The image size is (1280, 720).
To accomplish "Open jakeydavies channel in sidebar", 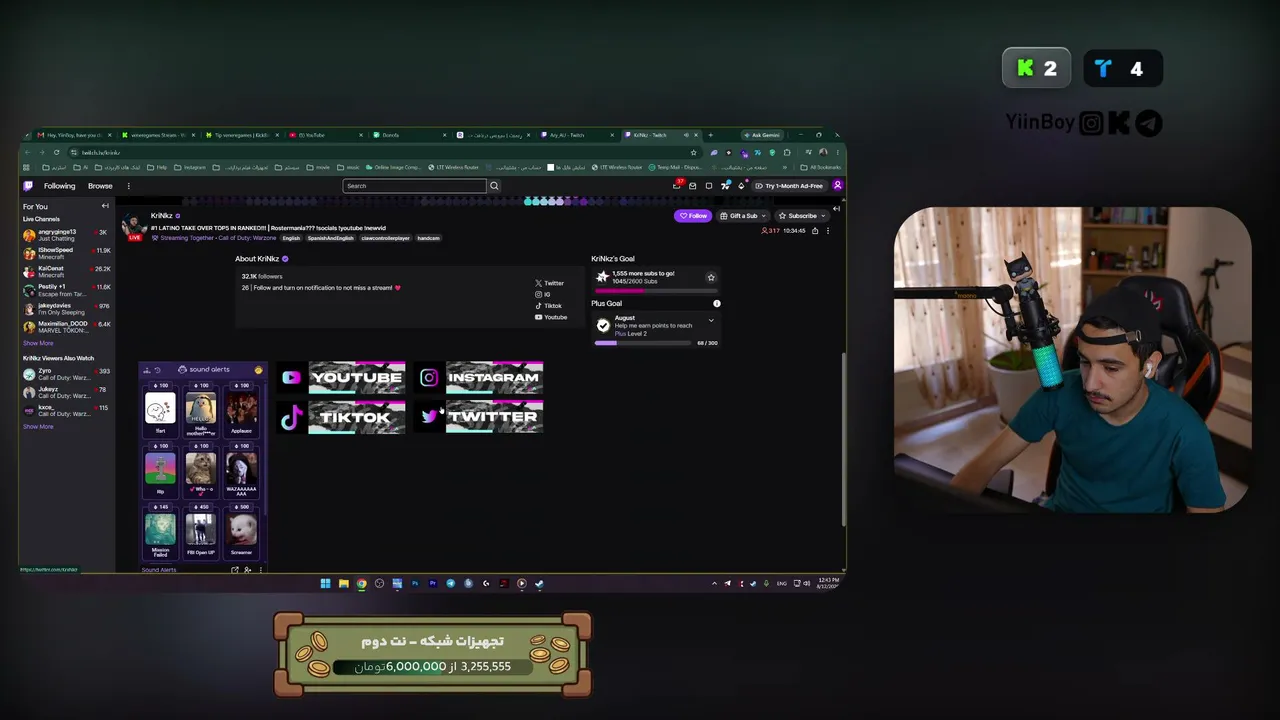I will [x=66, y=308].
